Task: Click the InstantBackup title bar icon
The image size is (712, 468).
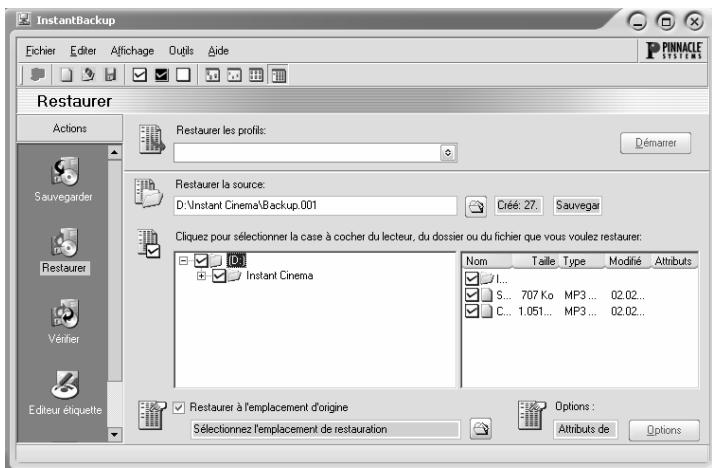Action: click(23, 20)
